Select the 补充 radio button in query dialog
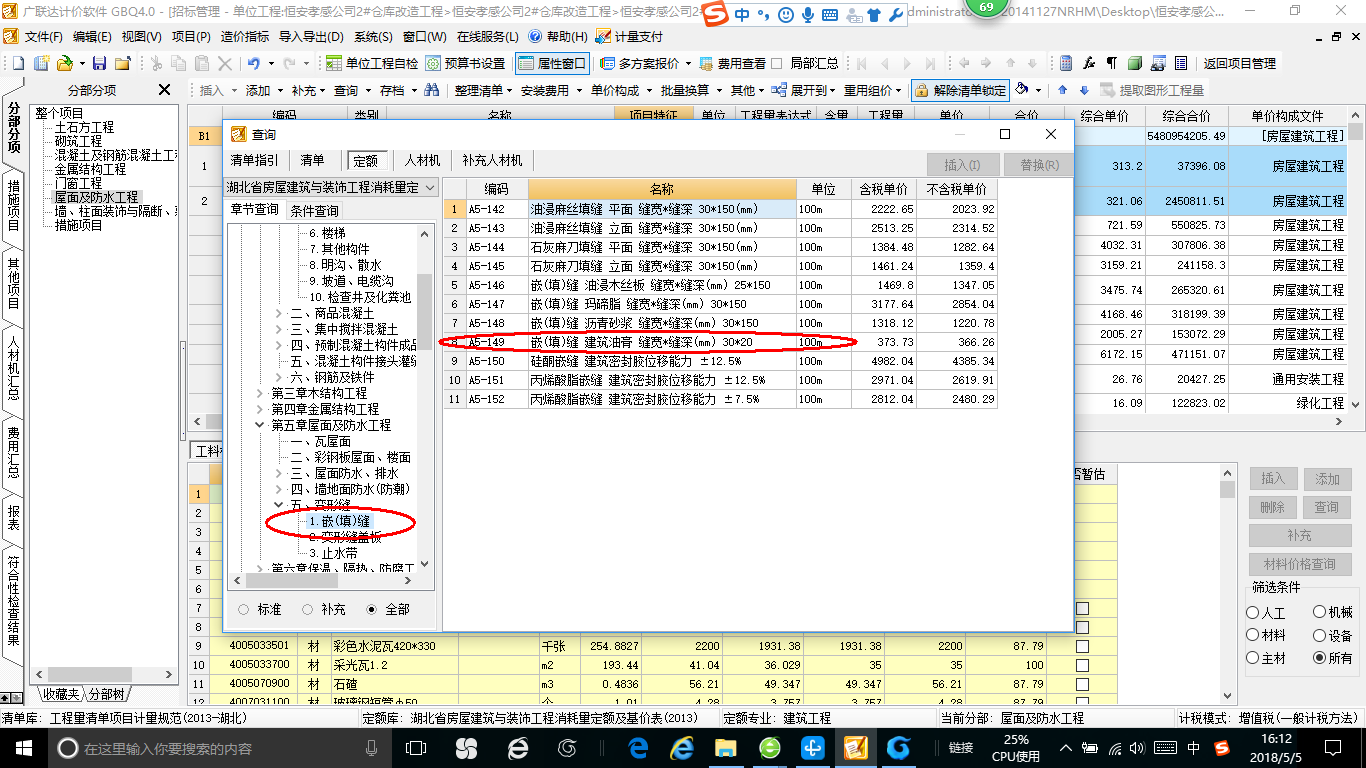Screen dimensions: 1366x768 tap(308, 609)
